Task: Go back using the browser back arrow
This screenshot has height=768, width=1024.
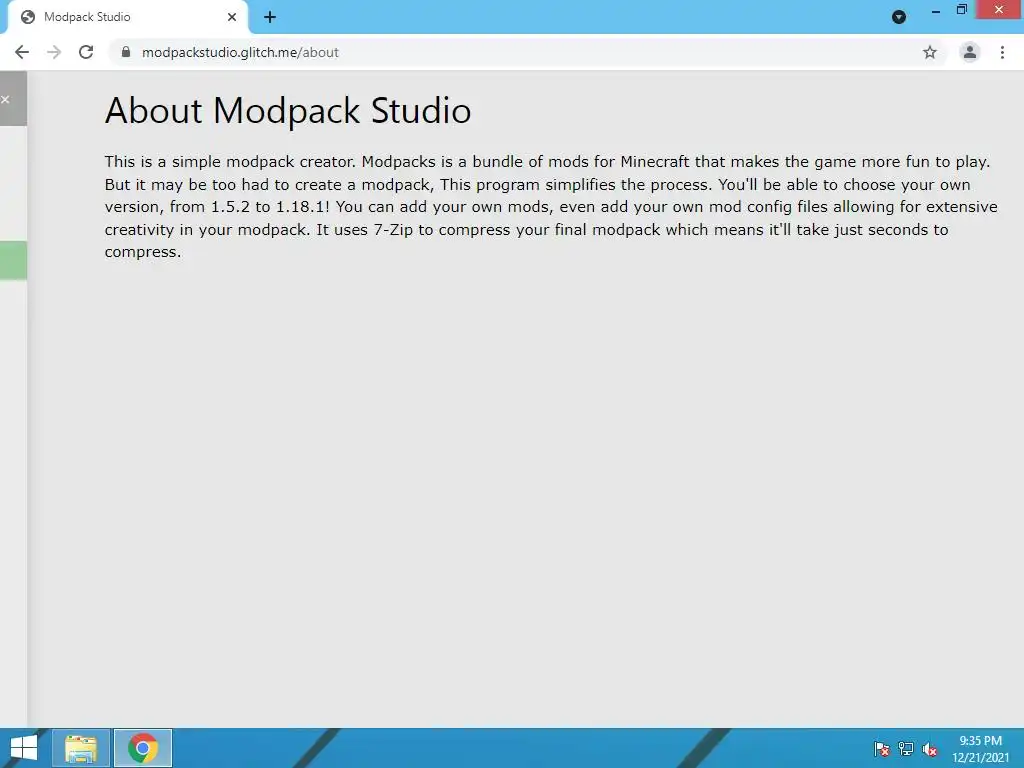Action: pyautogui.click(x=22, y=52)
